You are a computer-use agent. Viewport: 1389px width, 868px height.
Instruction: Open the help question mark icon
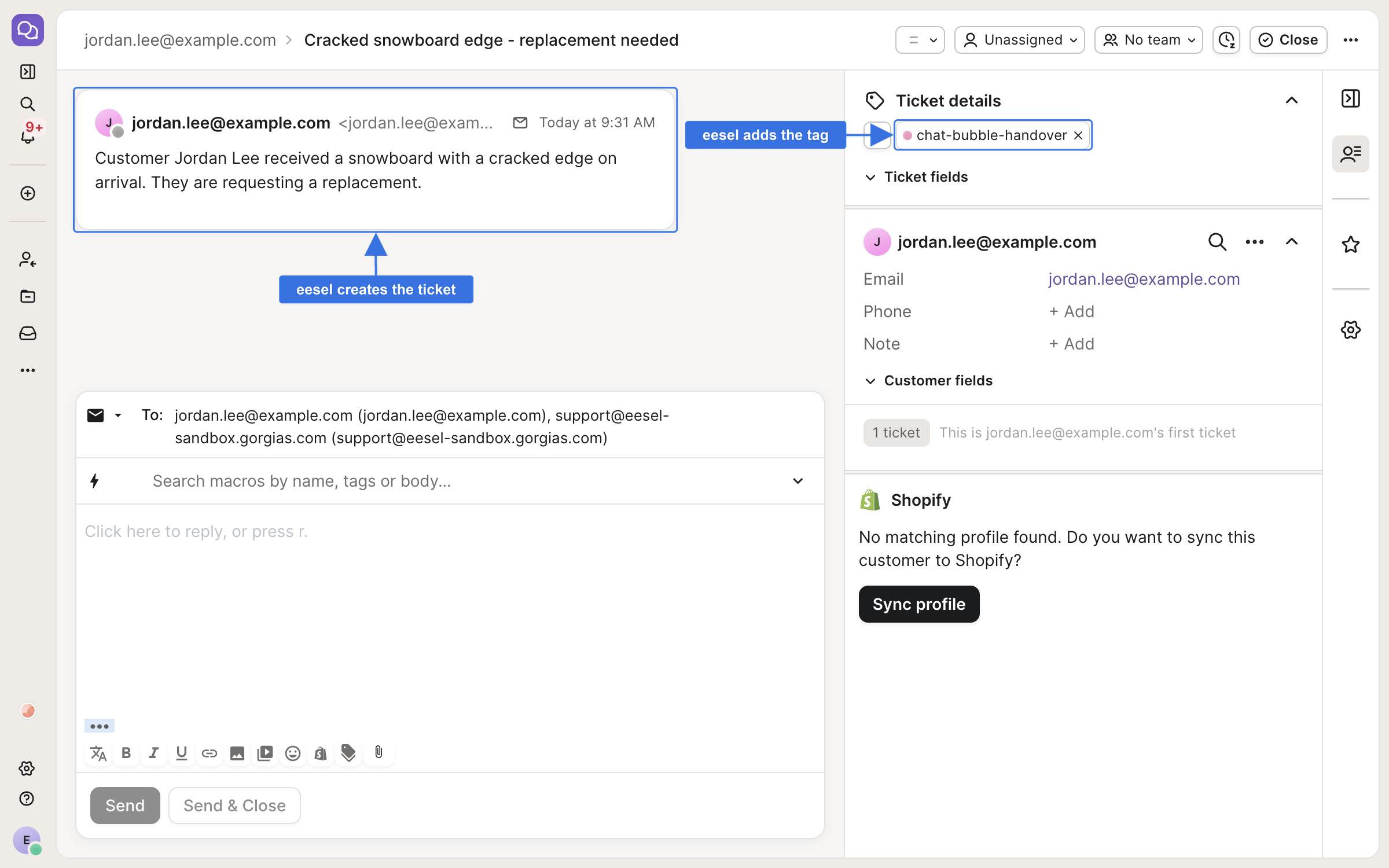(27, 799)
